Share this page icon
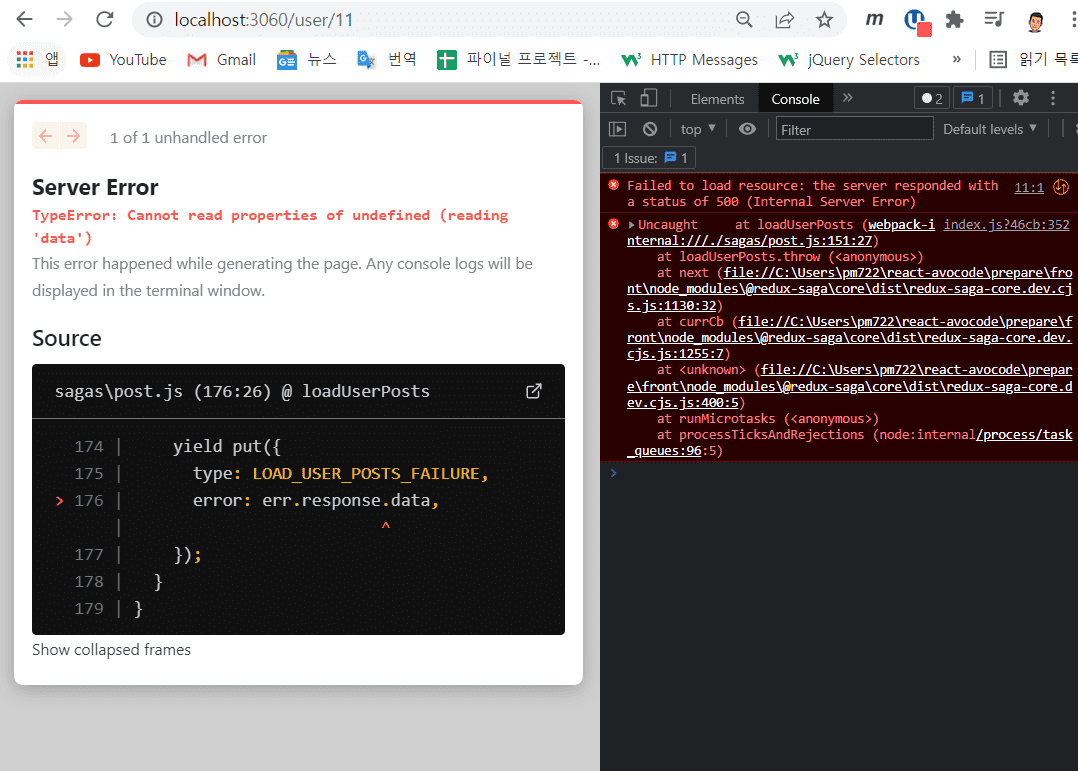This screenshot has width=1078, height=771. click(x=784, y=20)
